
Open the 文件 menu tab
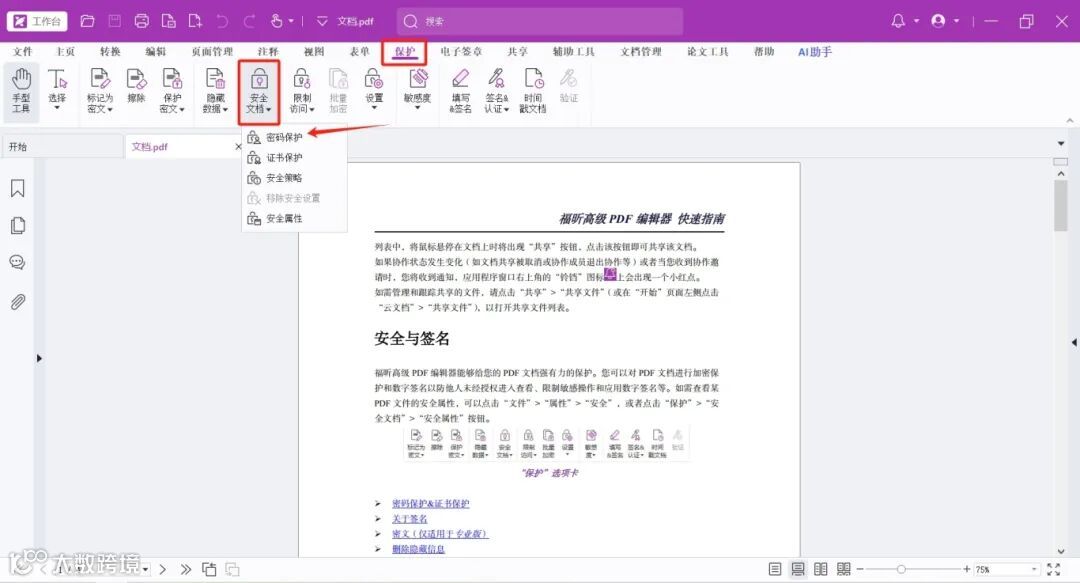tap(23, 52)
